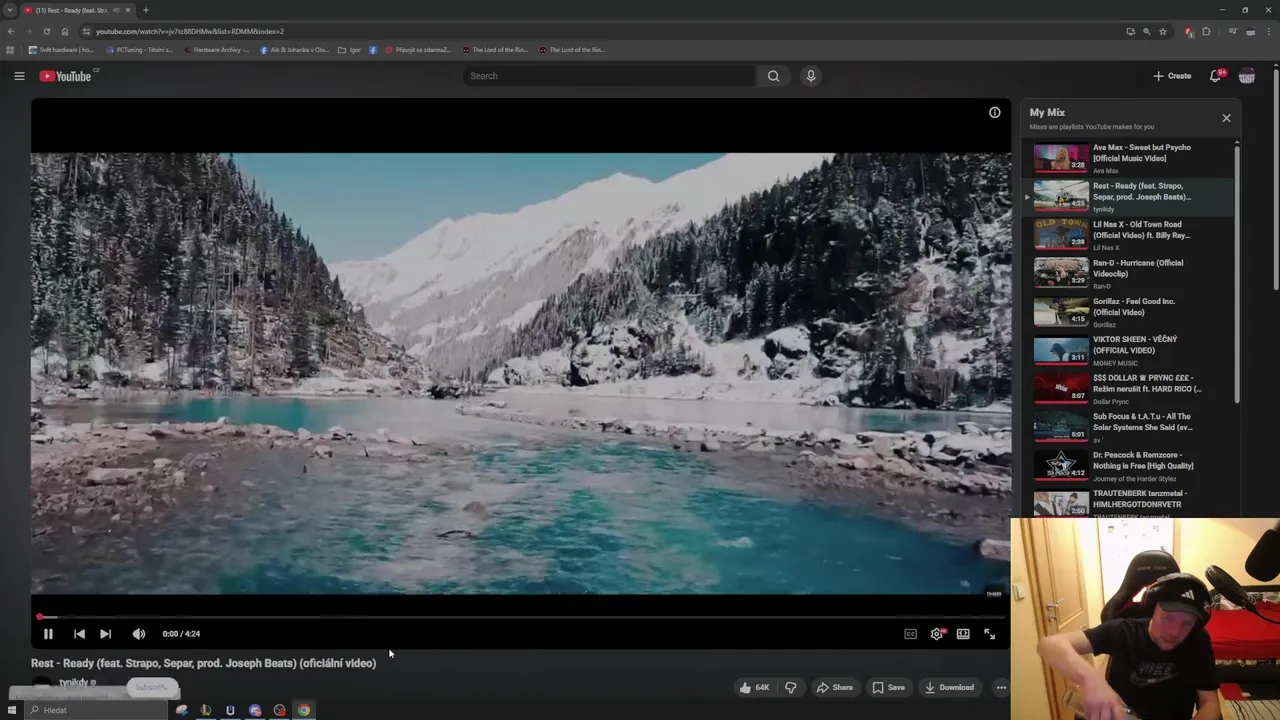Open the Alik & Johanka bookmark

(294, 50)
